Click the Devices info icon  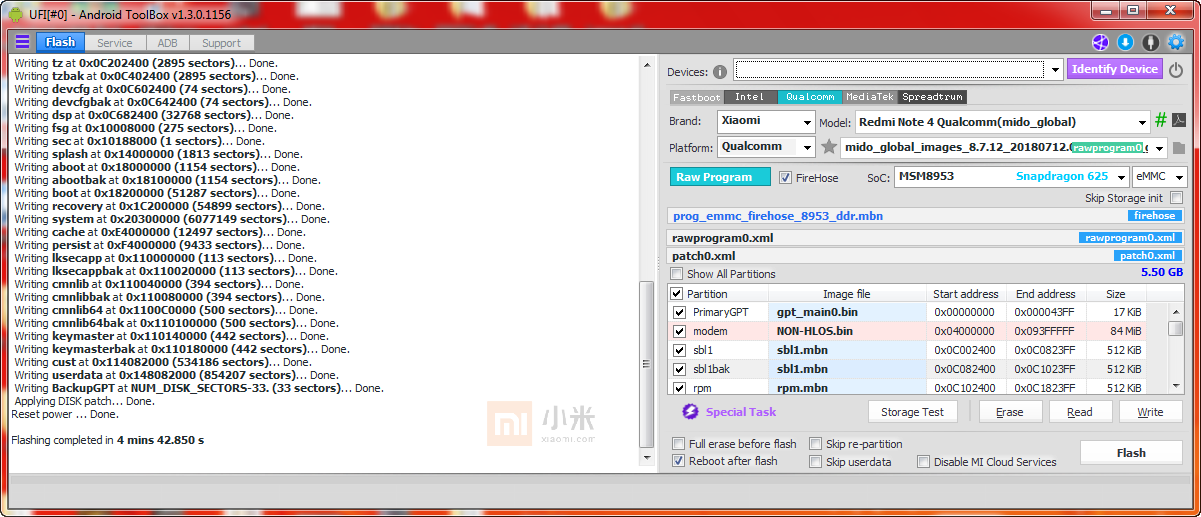720,72
